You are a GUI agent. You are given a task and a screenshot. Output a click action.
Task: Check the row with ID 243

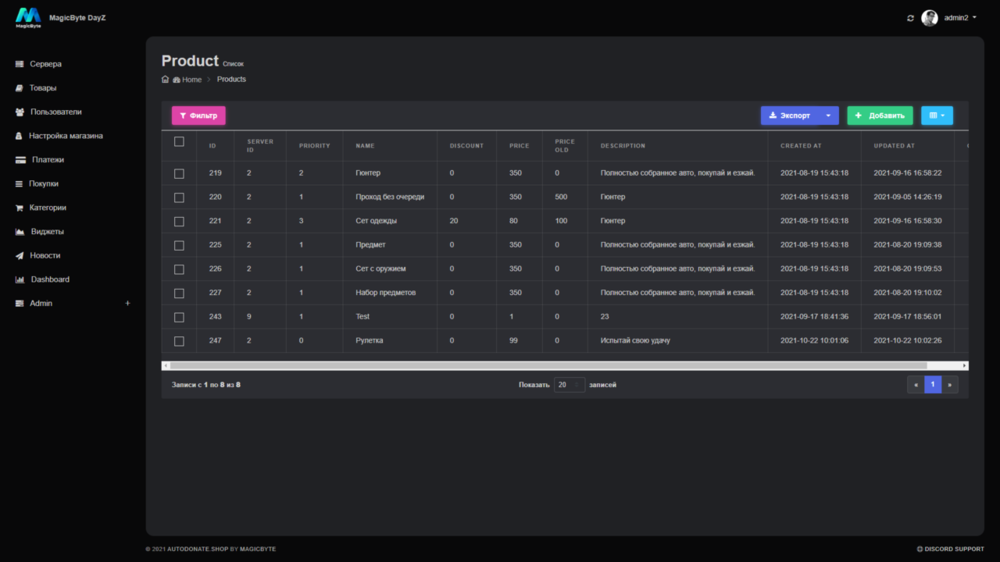(179, 317)
